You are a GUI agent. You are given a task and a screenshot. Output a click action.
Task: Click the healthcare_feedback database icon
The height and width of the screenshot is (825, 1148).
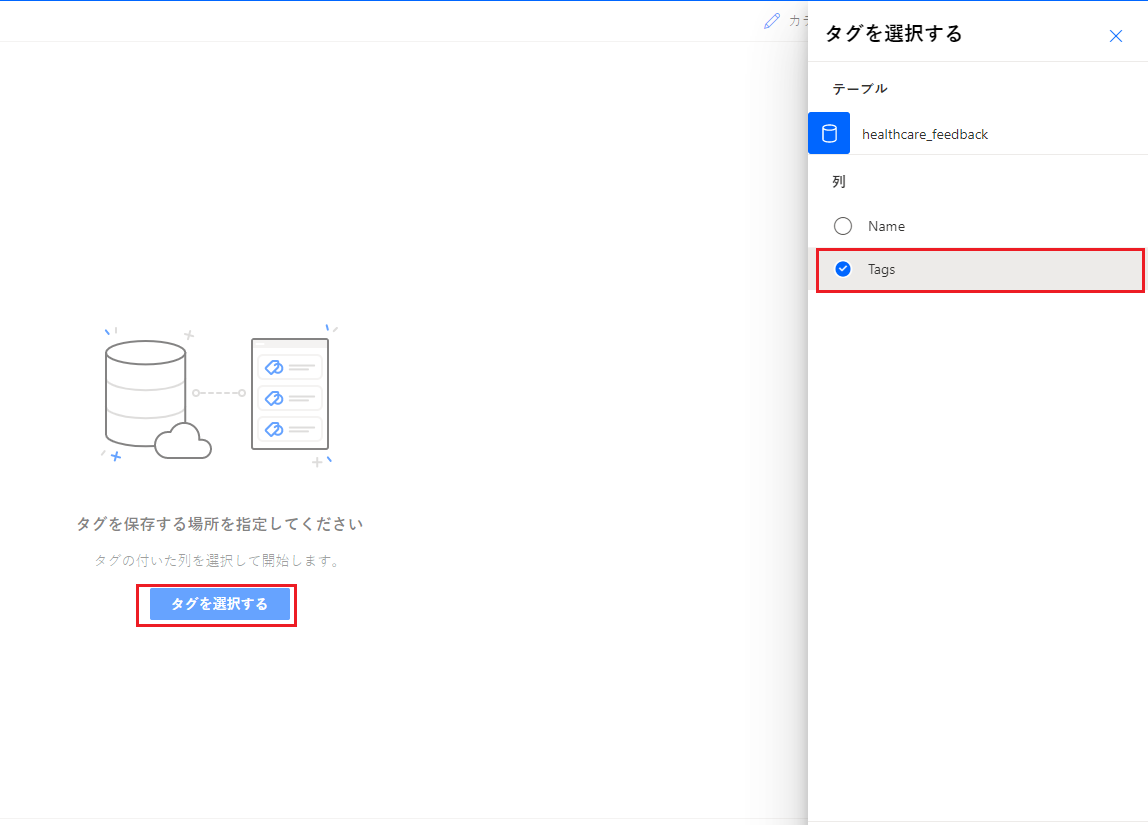tap(829, 133)
